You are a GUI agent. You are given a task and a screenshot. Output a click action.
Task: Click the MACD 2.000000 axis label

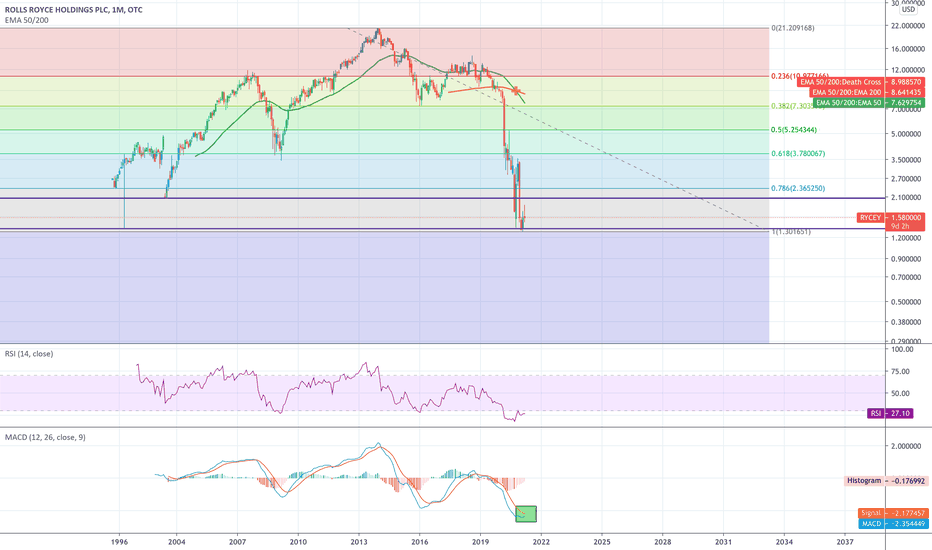(906, 446)
